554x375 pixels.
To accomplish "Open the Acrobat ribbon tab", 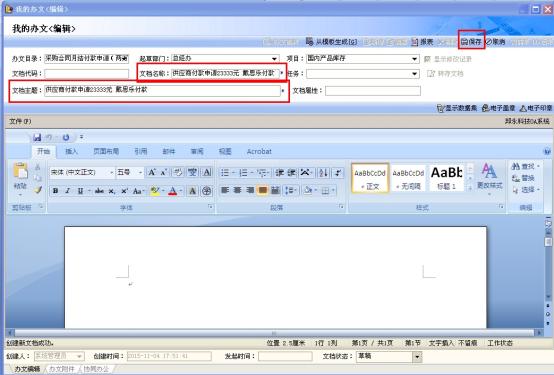I will (259, 151).
